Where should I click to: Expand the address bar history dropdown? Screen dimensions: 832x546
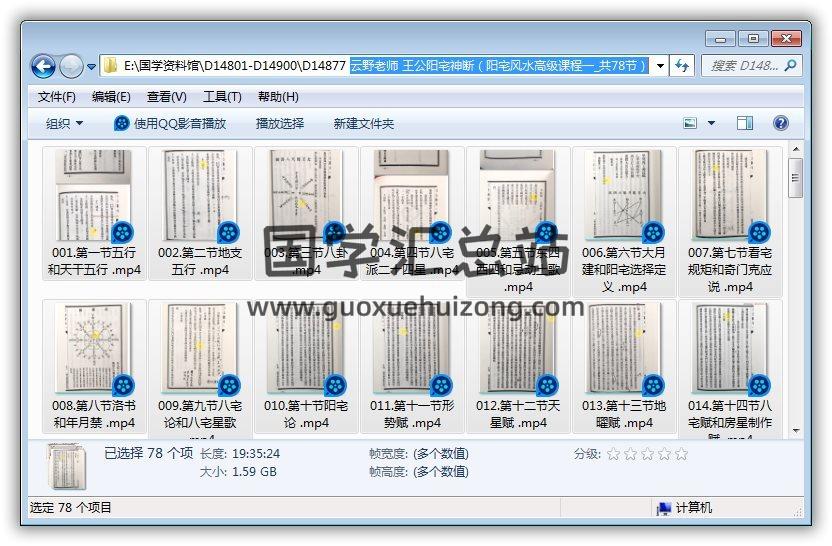(x=660, y=66)
